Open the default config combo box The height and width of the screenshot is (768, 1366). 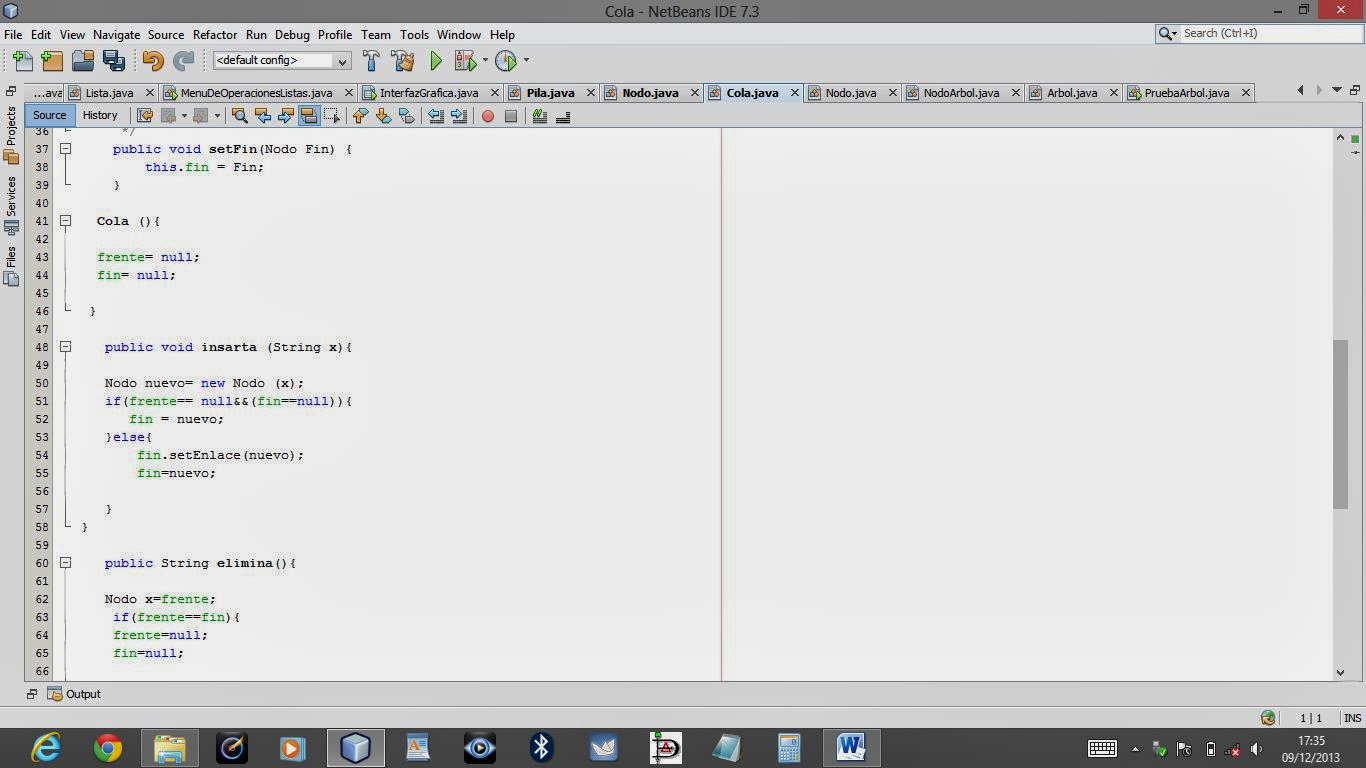(x=281, y=61)
